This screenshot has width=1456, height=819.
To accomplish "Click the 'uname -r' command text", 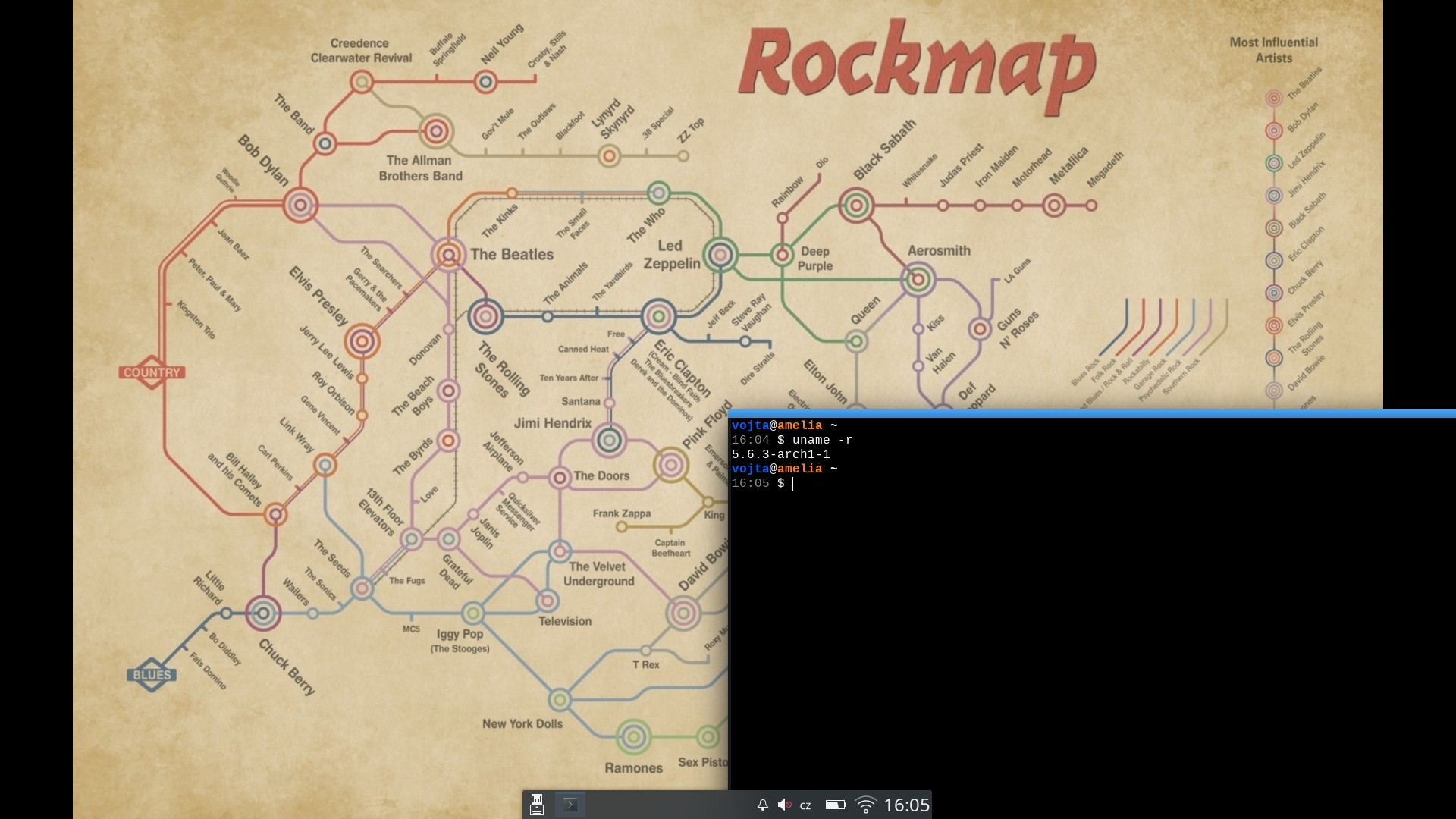I will pos(822,440).
